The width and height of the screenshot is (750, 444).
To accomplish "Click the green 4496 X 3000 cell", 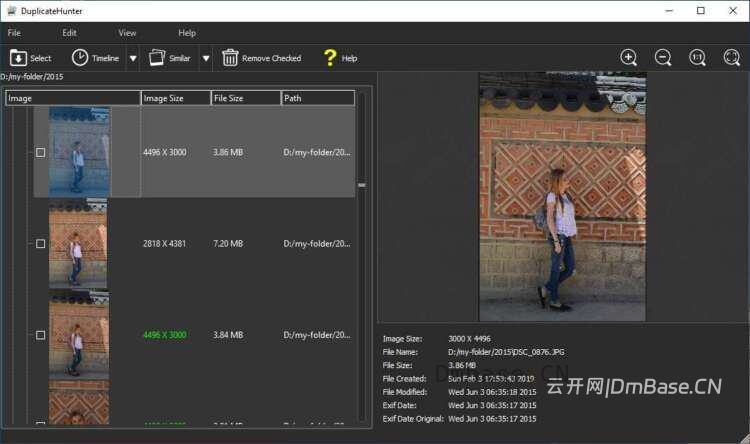I will 165,335.
